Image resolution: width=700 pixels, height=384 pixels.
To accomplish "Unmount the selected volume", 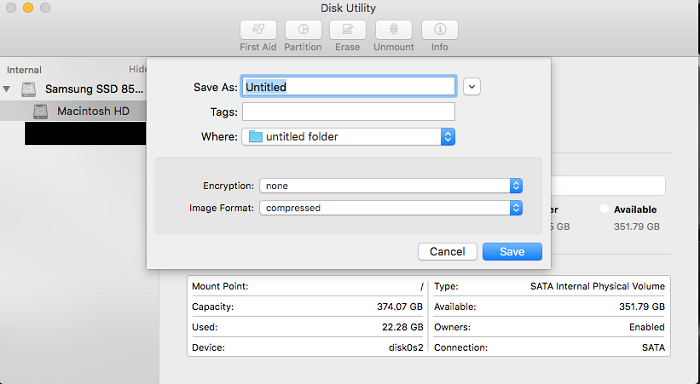I will [x=394, y=30].
